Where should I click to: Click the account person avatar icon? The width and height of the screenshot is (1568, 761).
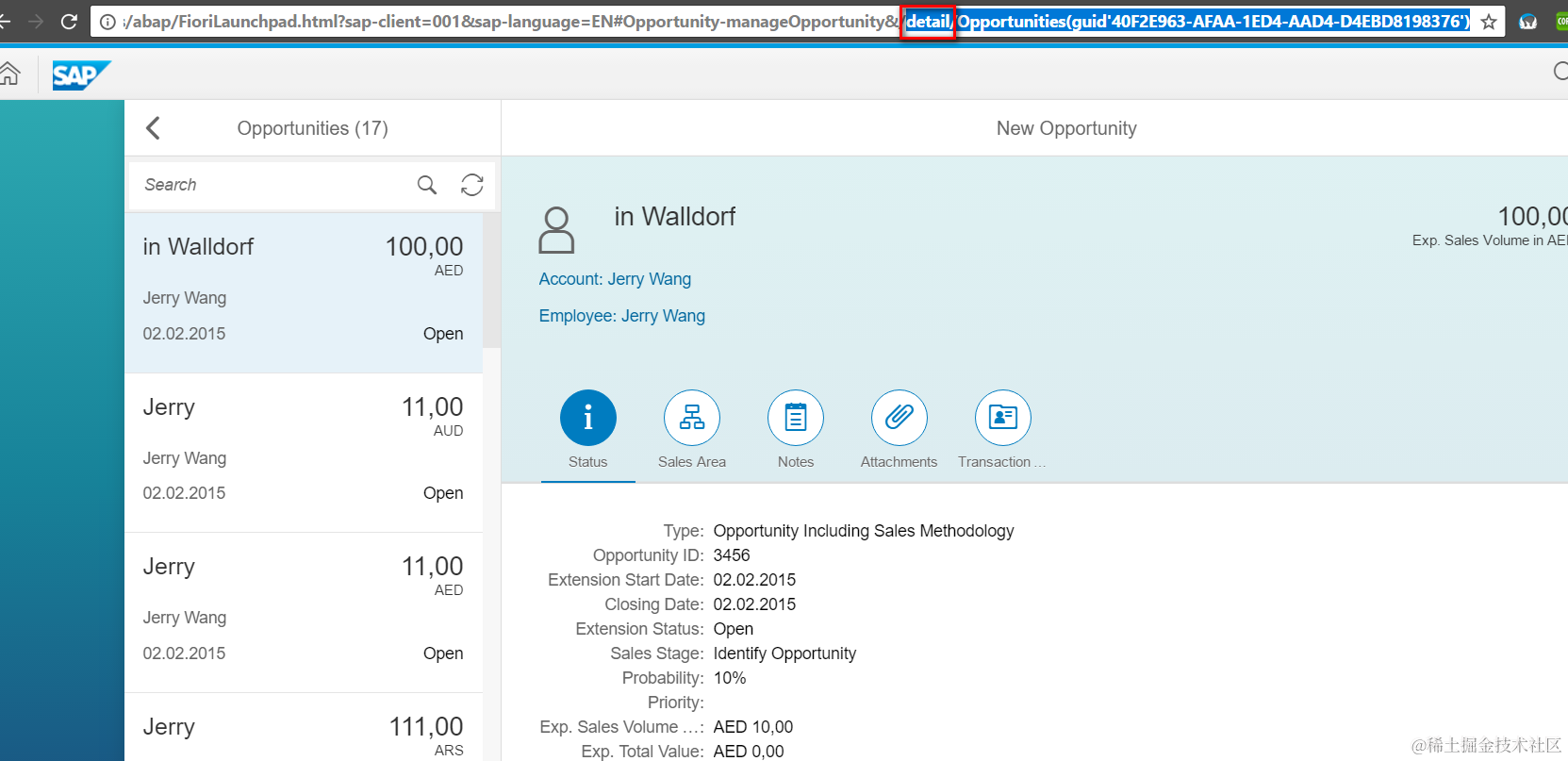tap(556, 230)
